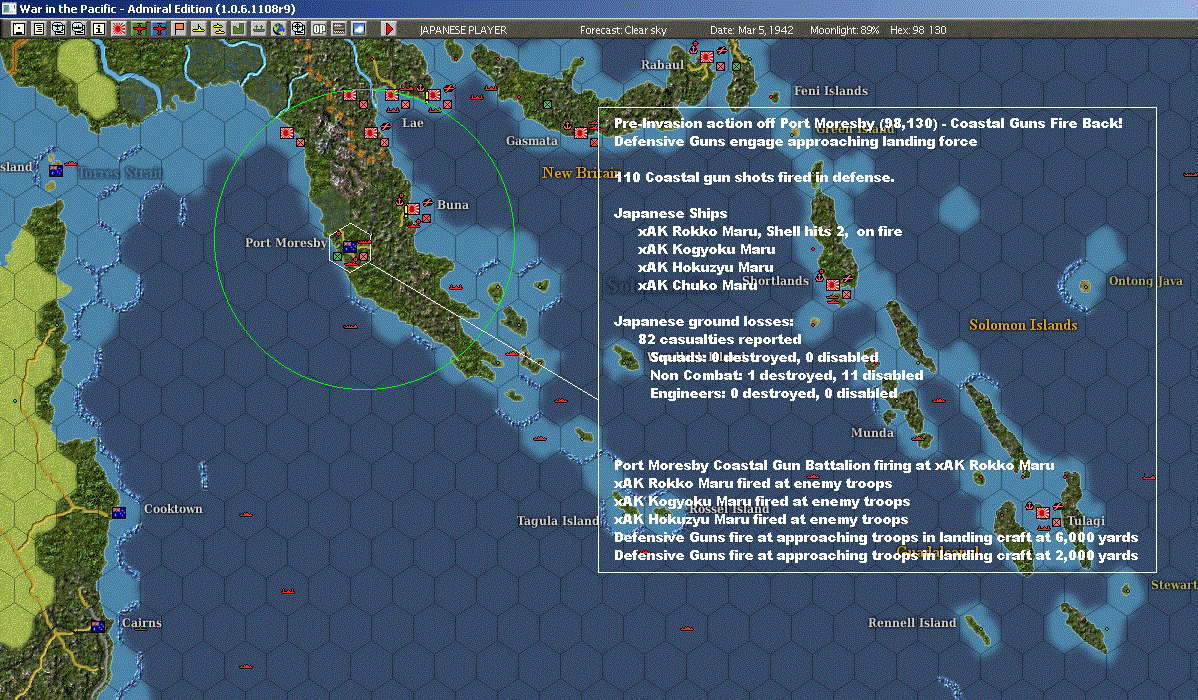Click the green land base toolbar icon

(238, 29)
